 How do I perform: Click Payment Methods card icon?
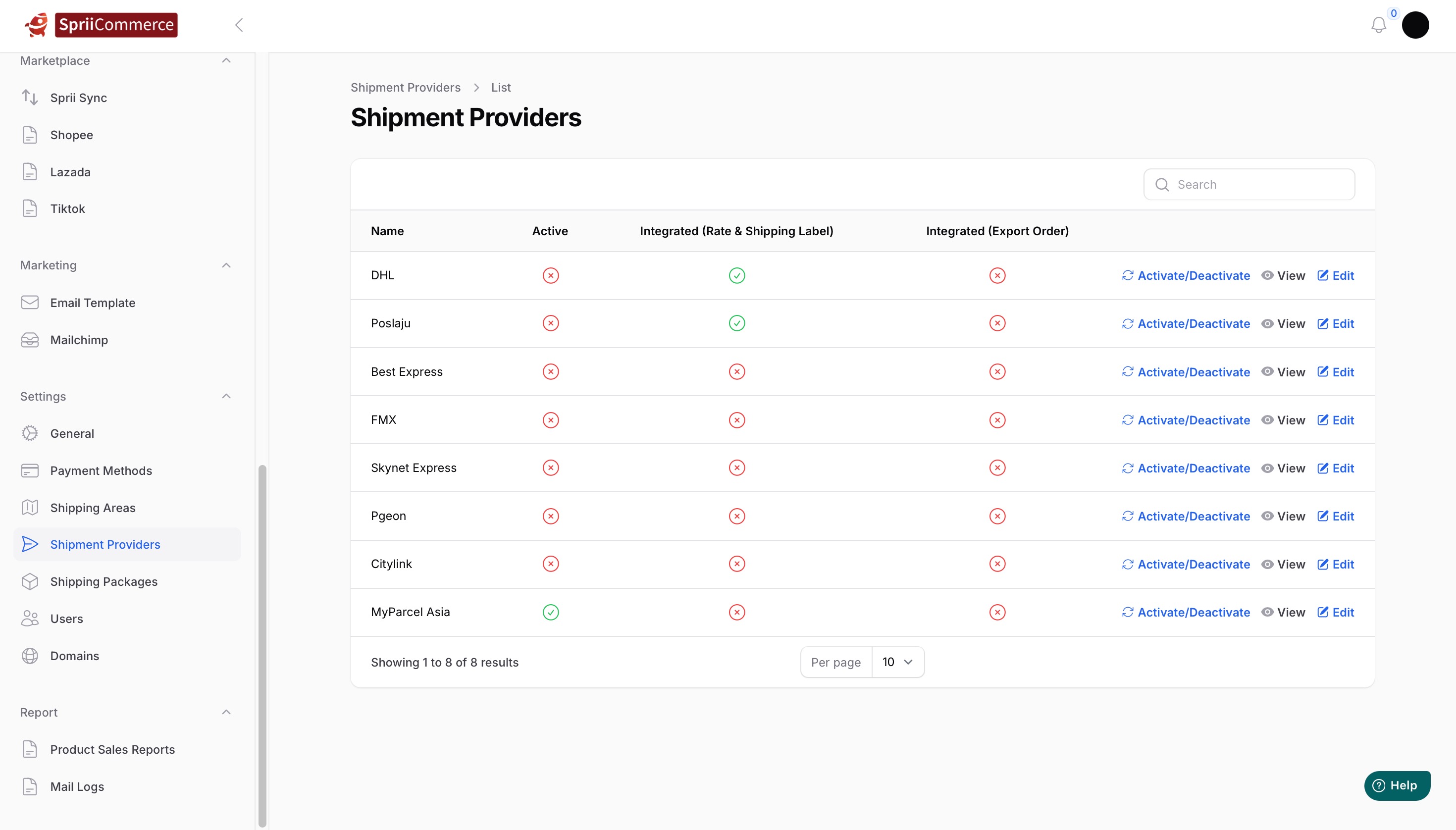click(30, 470)
